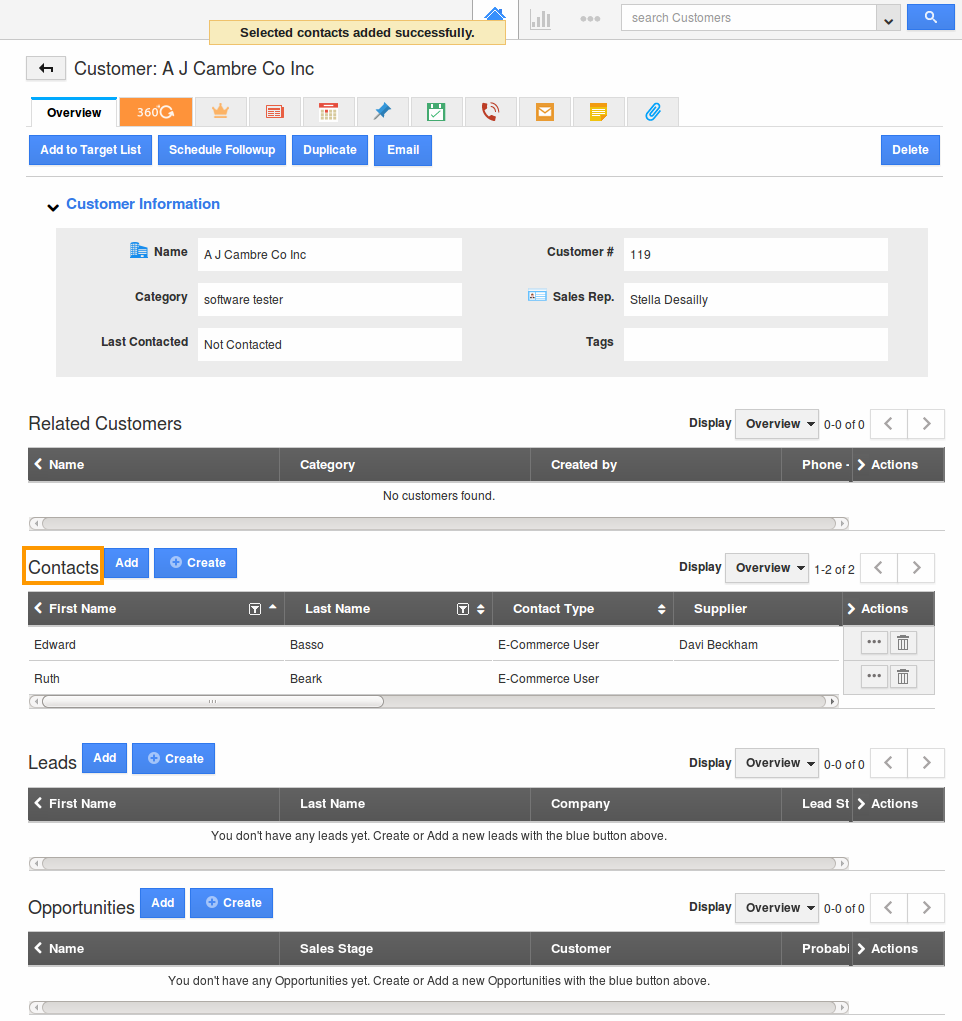Open the pinned items tab
The width and height of the screenshot is (962, 1021).
(382, 111)
